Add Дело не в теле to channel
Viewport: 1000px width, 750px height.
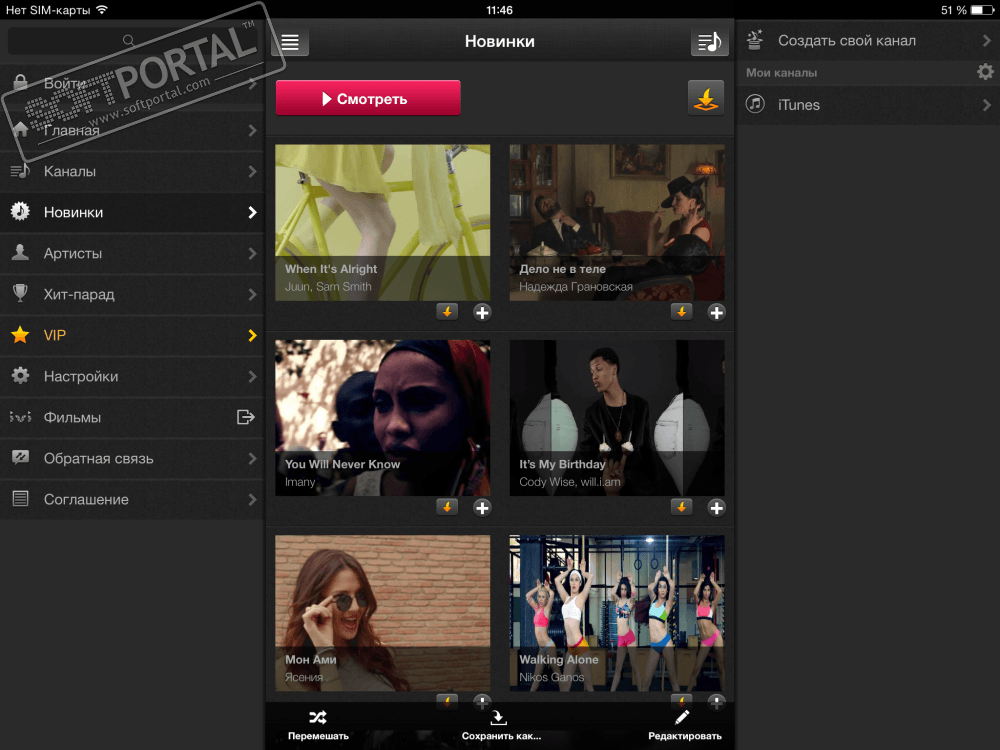(716, 312)
